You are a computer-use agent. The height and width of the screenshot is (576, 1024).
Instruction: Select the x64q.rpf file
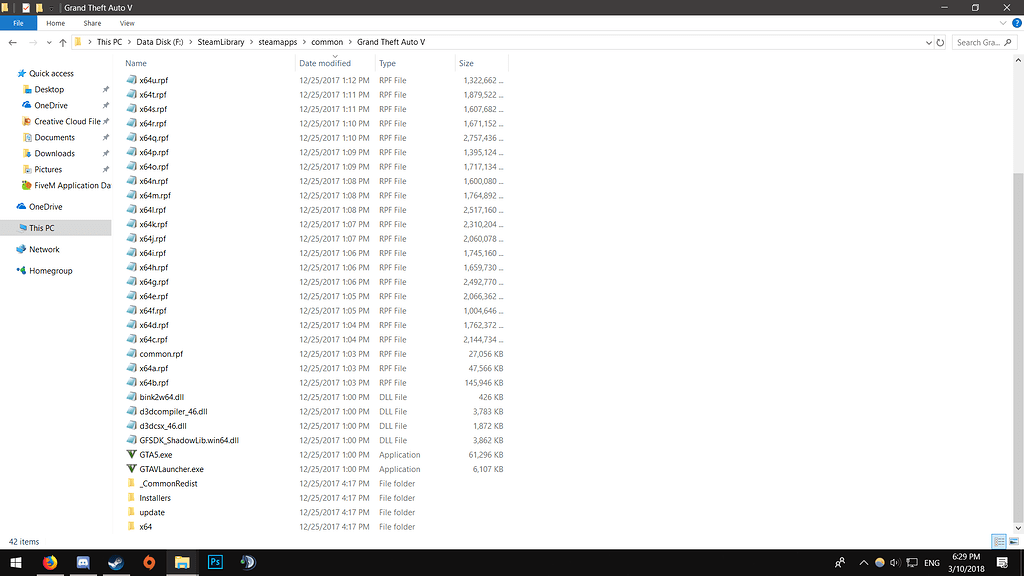(153, 138)
